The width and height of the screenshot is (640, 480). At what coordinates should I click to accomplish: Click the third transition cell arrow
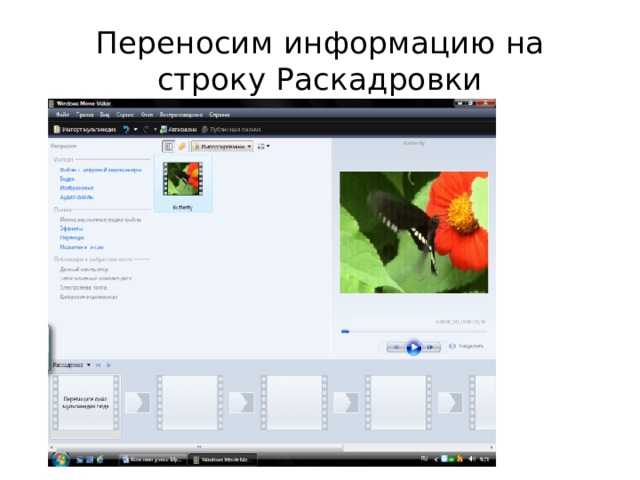(346, 402)
